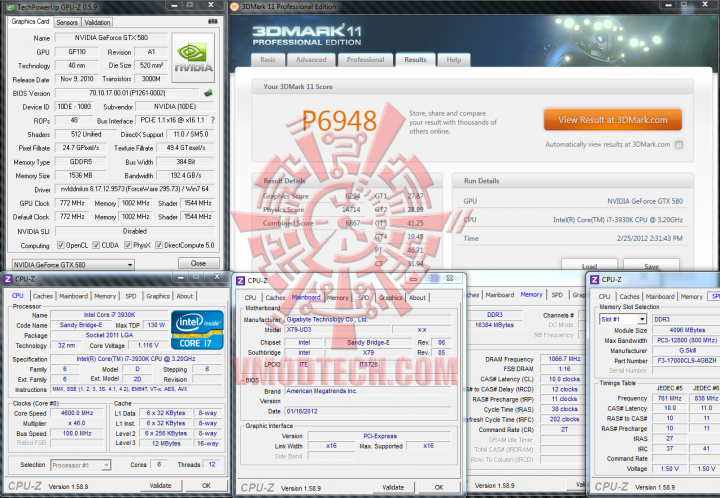
Task: Click the 3DMark Save button
Action: click(x=652, y=265)
